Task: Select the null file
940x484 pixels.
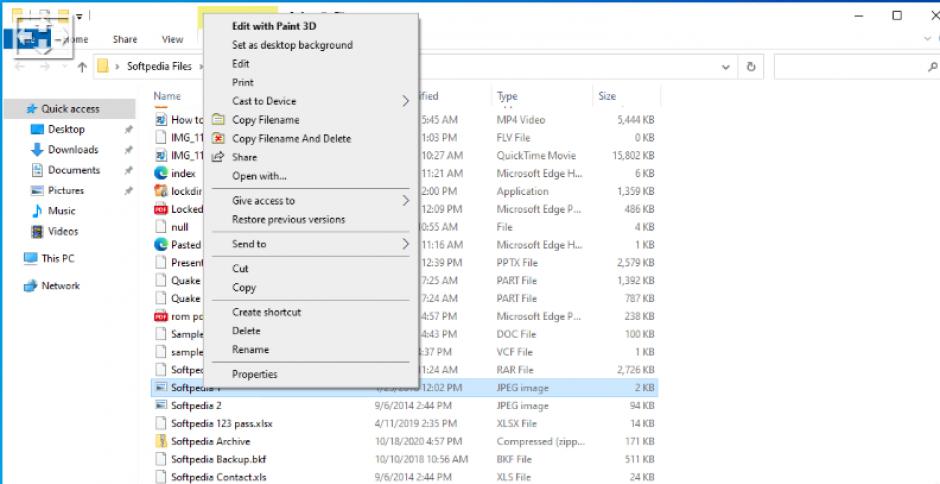Action: click(x=179, y=227)
